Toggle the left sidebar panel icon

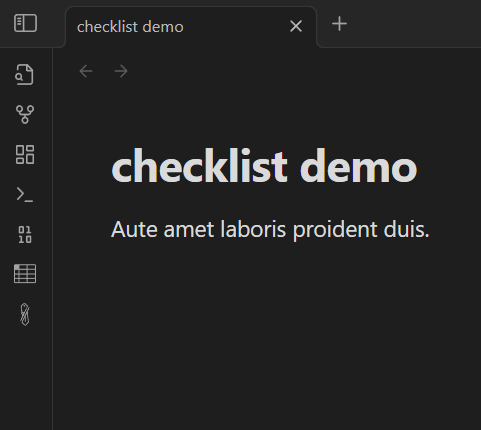point(25,23)
